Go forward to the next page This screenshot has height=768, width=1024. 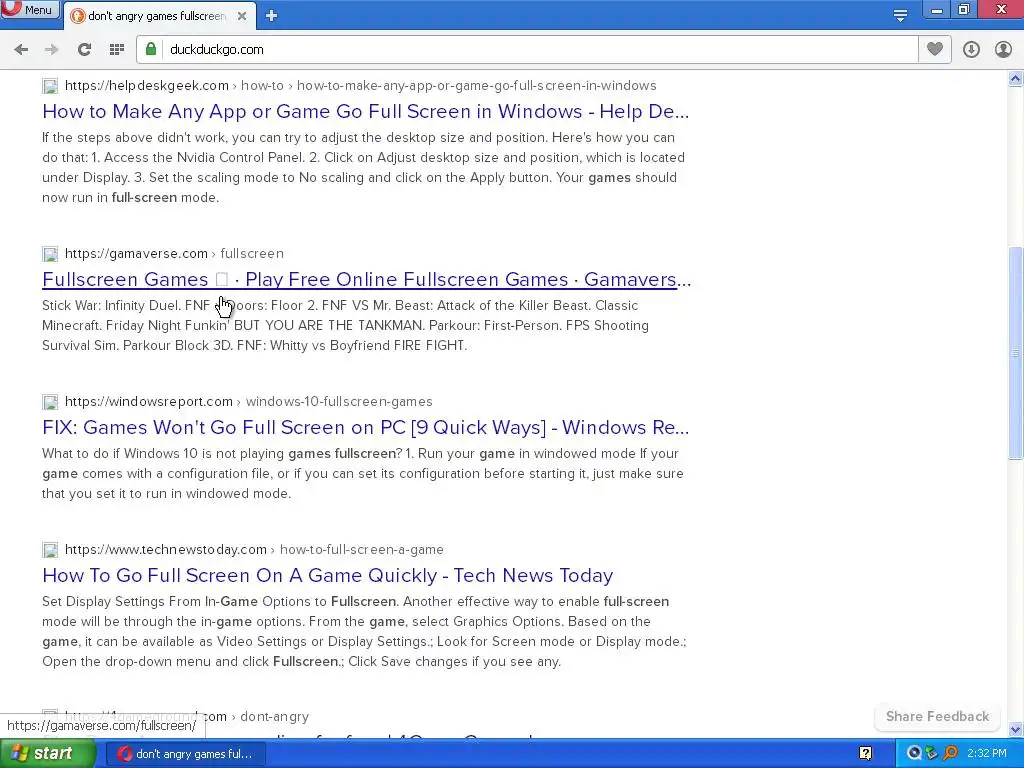[x=52, y=50]
